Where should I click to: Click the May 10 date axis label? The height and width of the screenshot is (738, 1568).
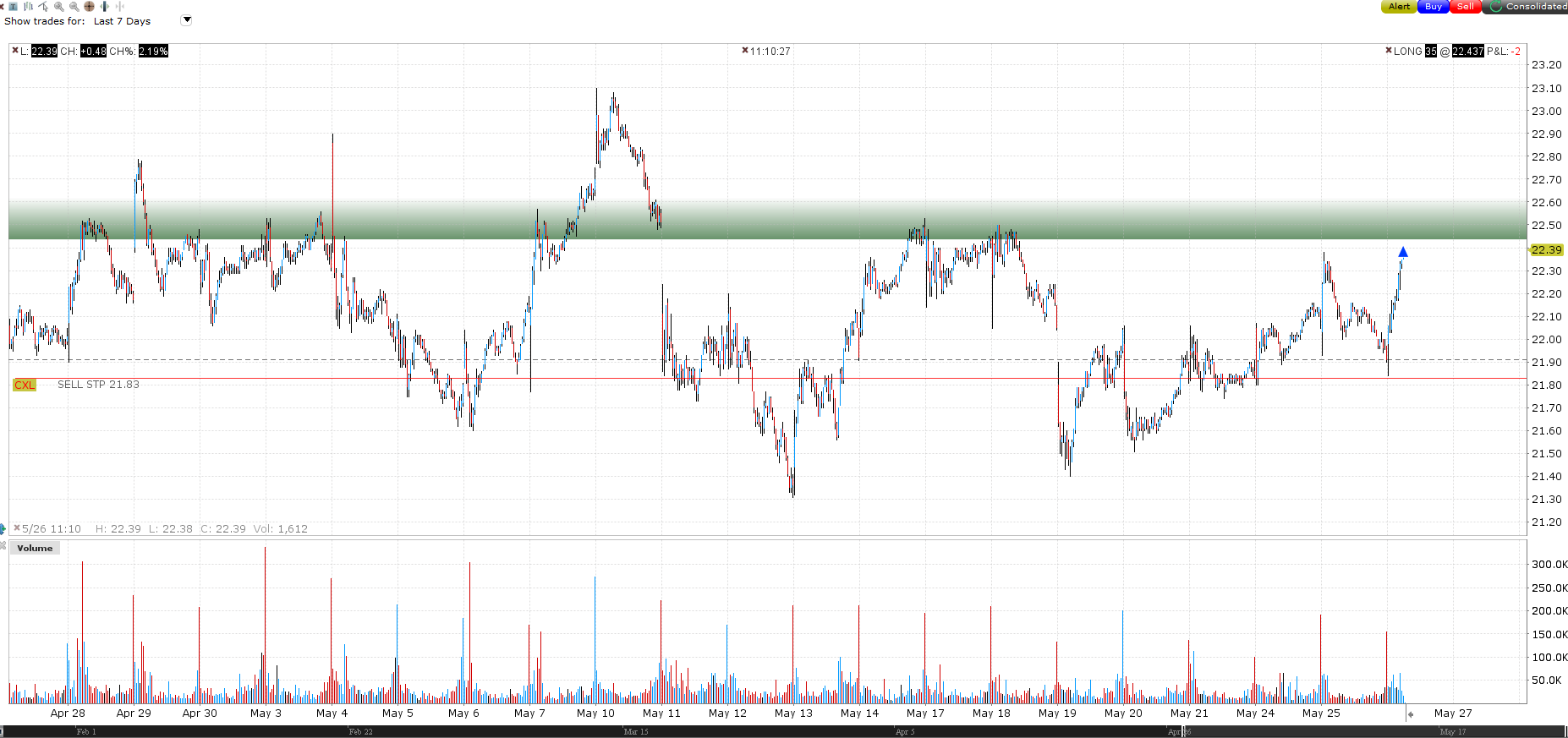pyautogui.click(x=595, y=713)
